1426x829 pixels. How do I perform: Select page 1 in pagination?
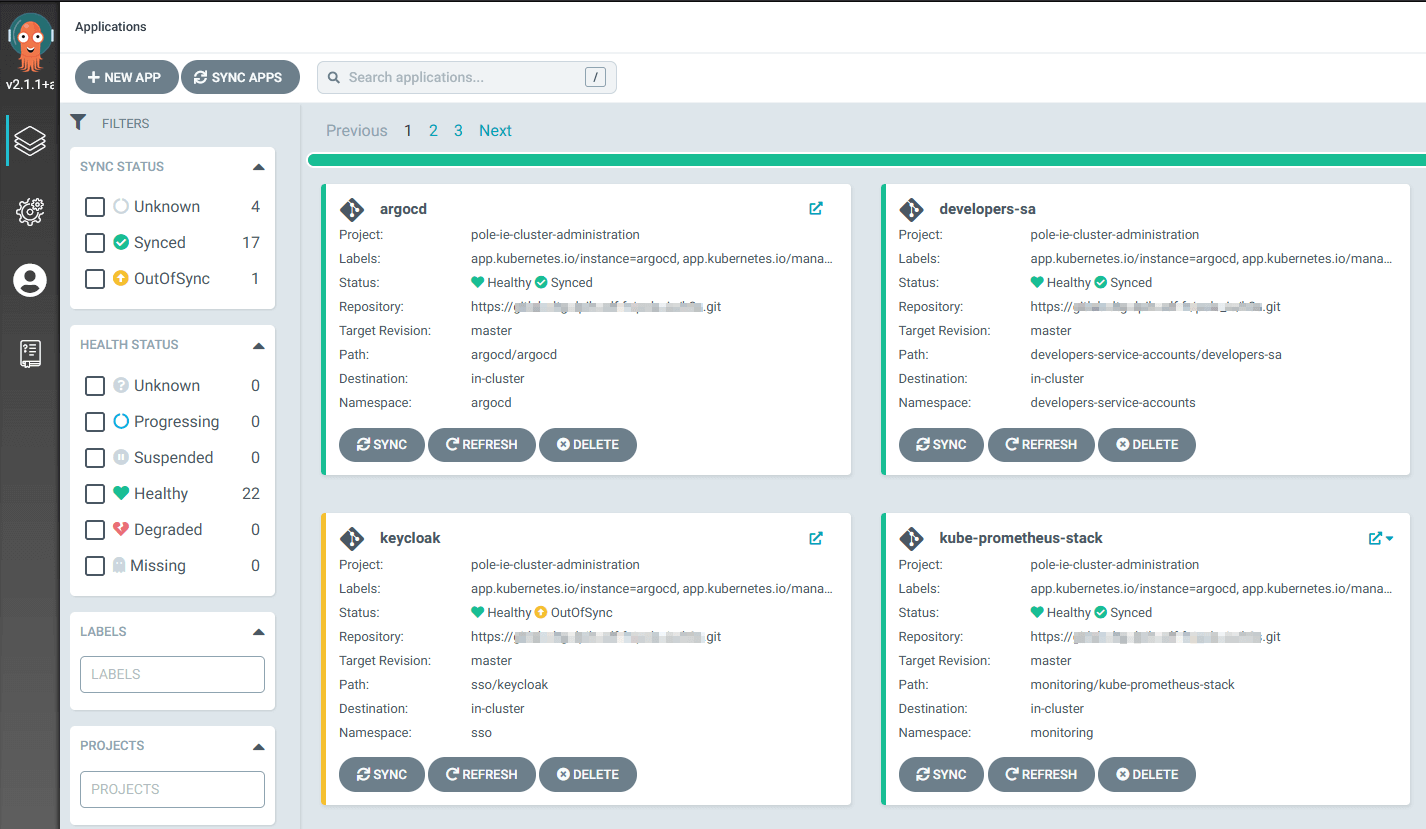click(408, 130)
